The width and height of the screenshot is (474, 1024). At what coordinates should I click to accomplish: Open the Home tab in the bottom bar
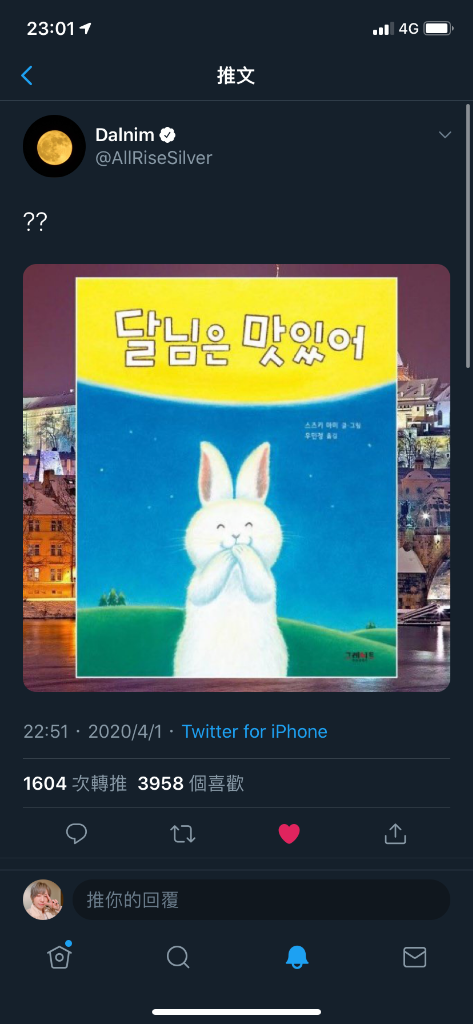click(59, 957)
